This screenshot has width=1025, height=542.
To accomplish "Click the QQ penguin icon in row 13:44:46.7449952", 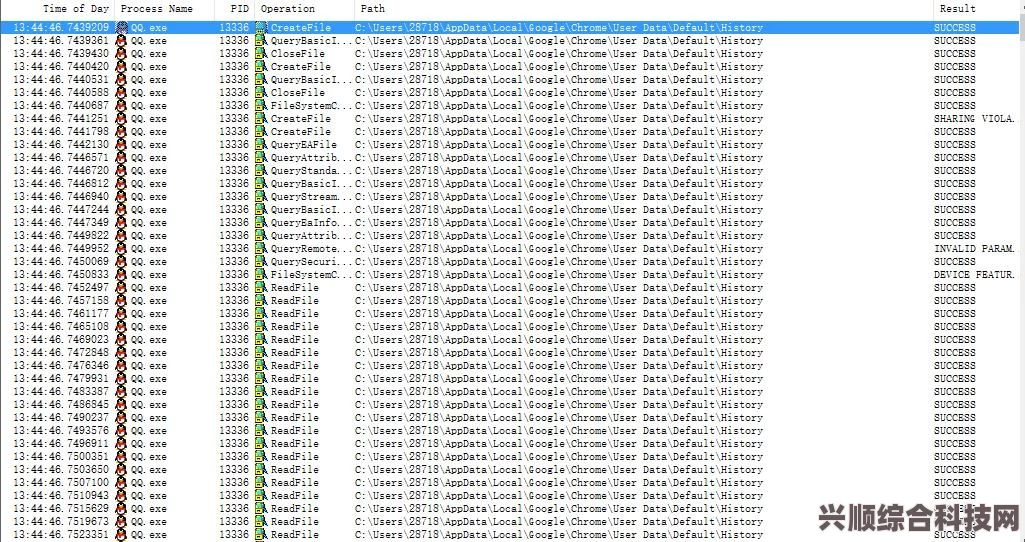I will (121, 248).
